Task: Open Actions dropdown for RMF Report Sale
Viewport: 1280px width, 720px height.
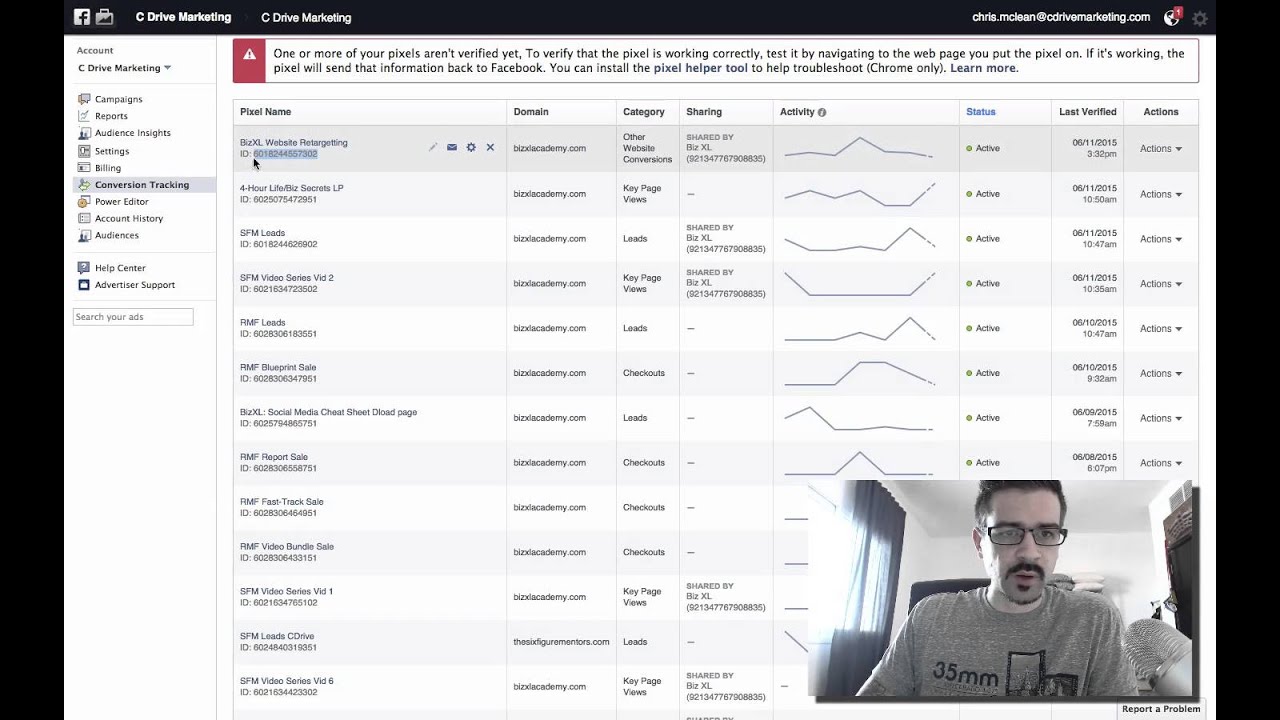Action: point(1161,463)
